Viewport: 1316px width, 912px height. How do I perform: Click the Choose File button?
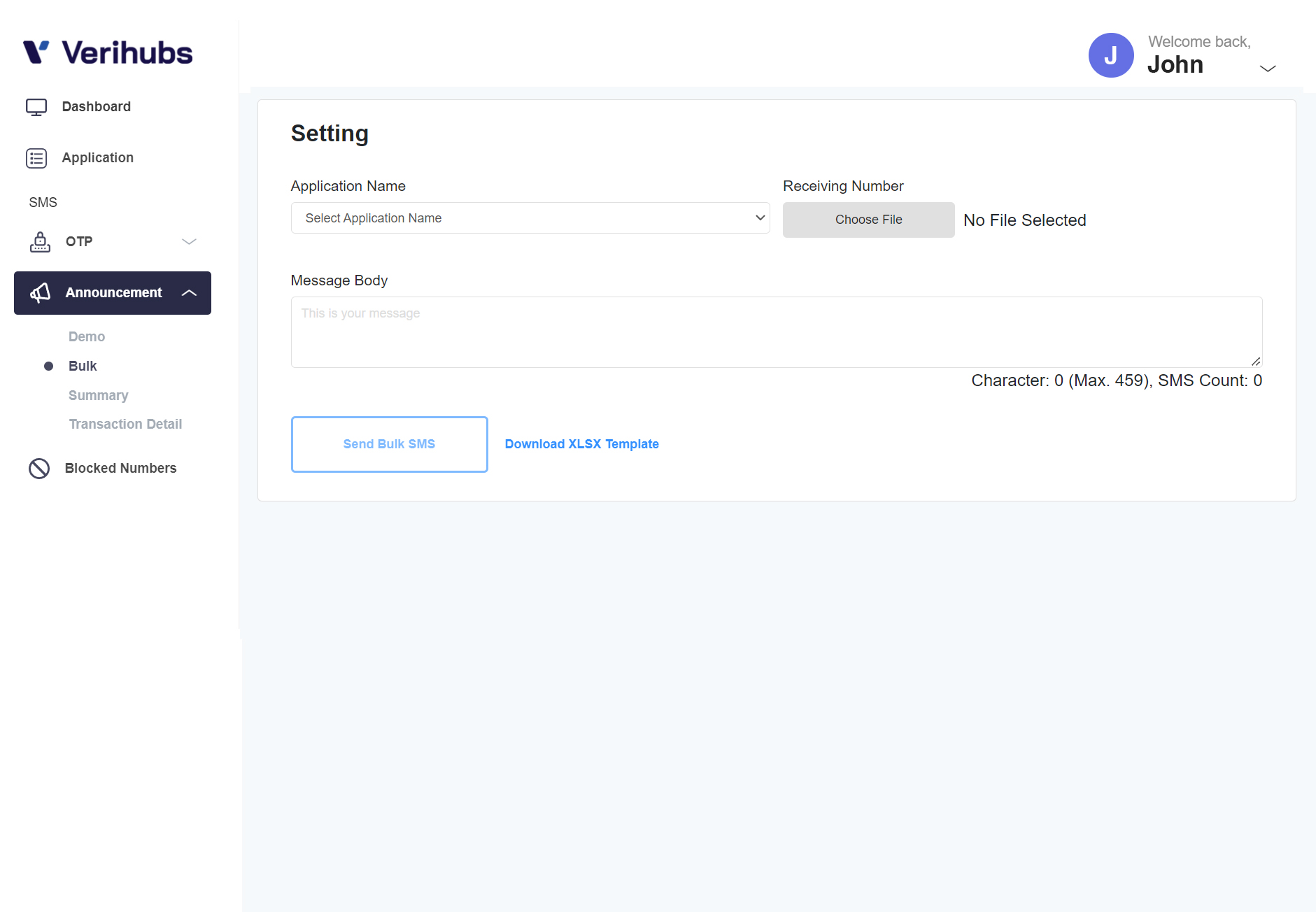868,220
